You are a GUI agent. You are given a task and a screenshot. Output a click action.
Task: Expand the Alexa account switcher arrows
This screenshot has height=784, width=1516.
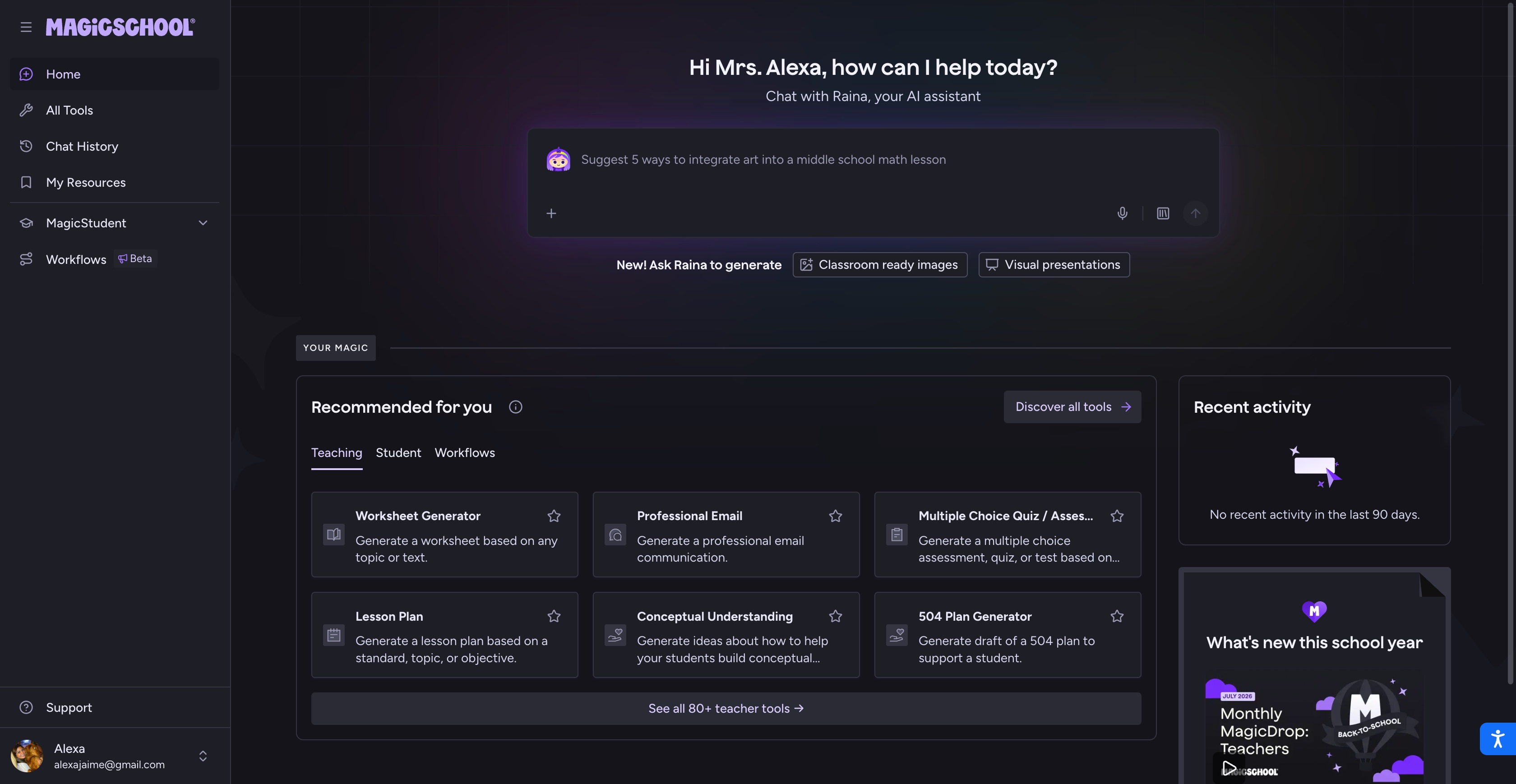(203, 756)
